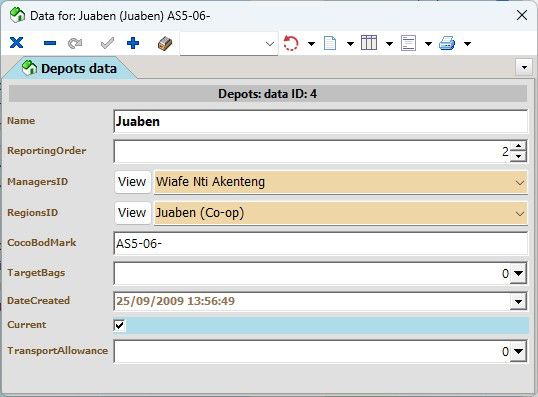Image resolution: width=538 pixels, height=397 pixels.
Task: Click the grey checkmark save icon
Action: pos(107,43)
